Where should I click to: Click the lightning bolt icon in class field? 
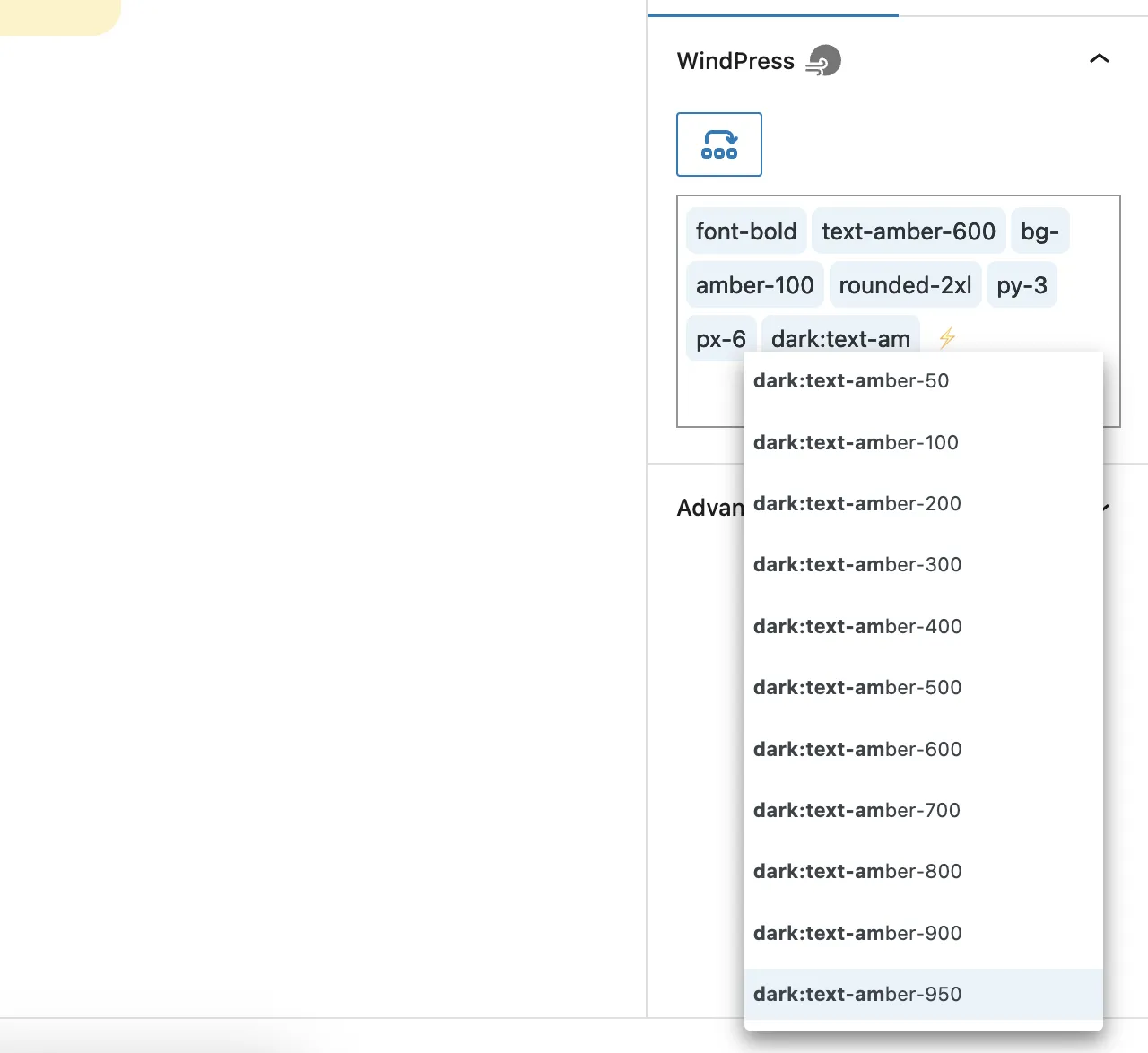[x=947, y=338]
